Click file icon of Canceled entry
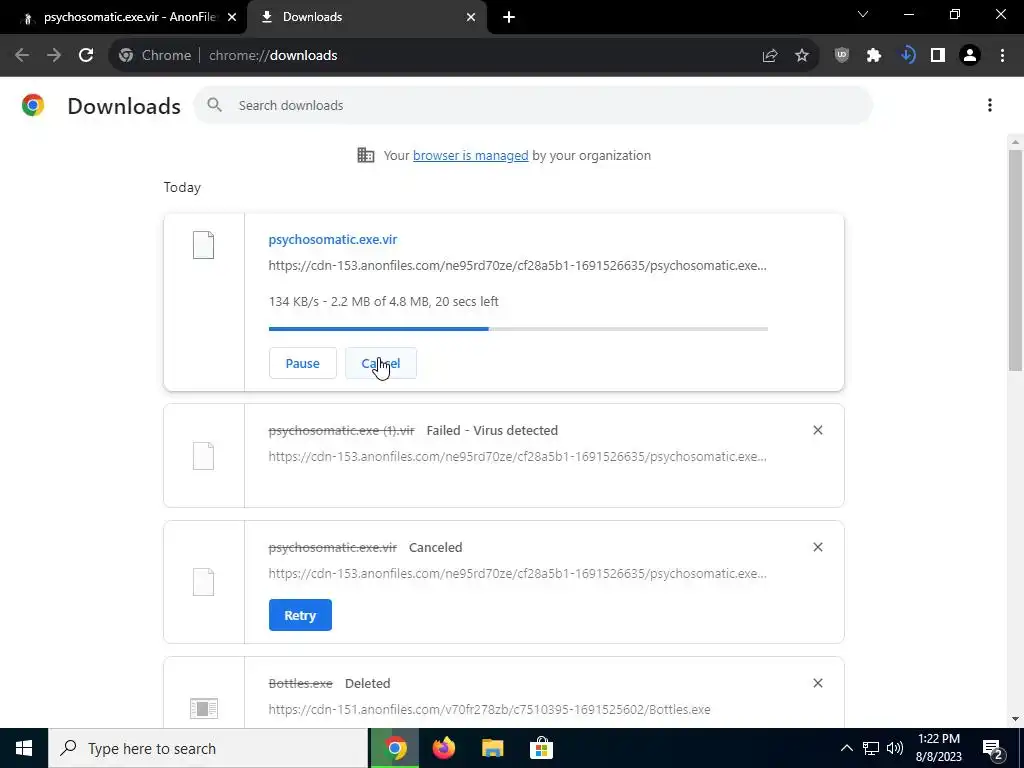1024x768 pixels. pyautogui.click(x=203, y=582)
